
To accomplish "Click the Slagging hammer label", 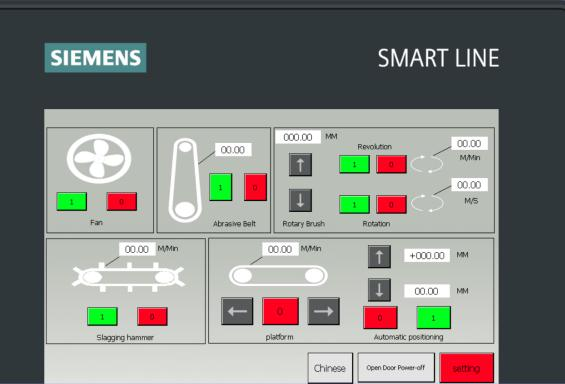I will 125,338.
